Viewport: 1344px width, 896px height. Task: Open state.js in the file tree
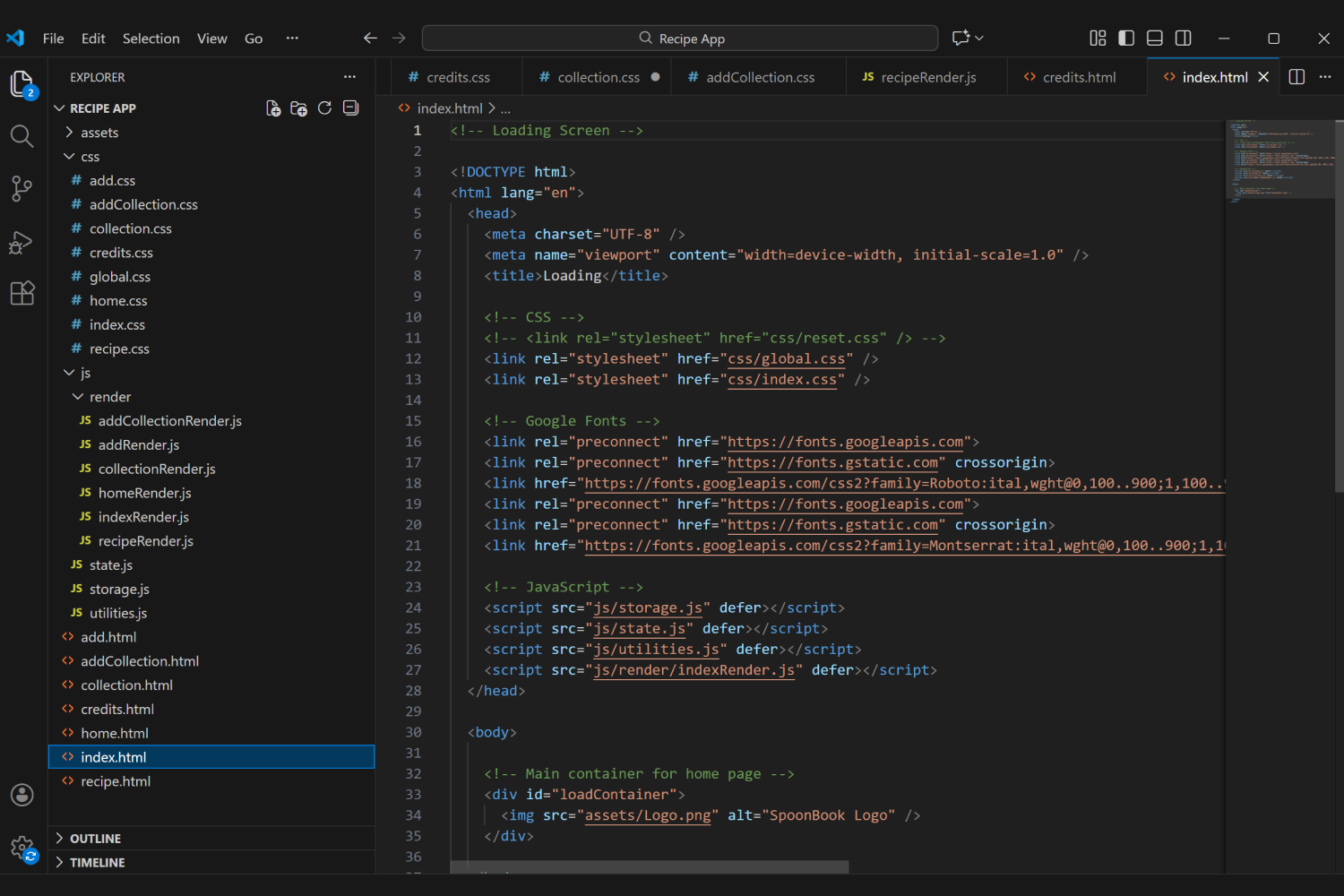(x=211, y=565)
